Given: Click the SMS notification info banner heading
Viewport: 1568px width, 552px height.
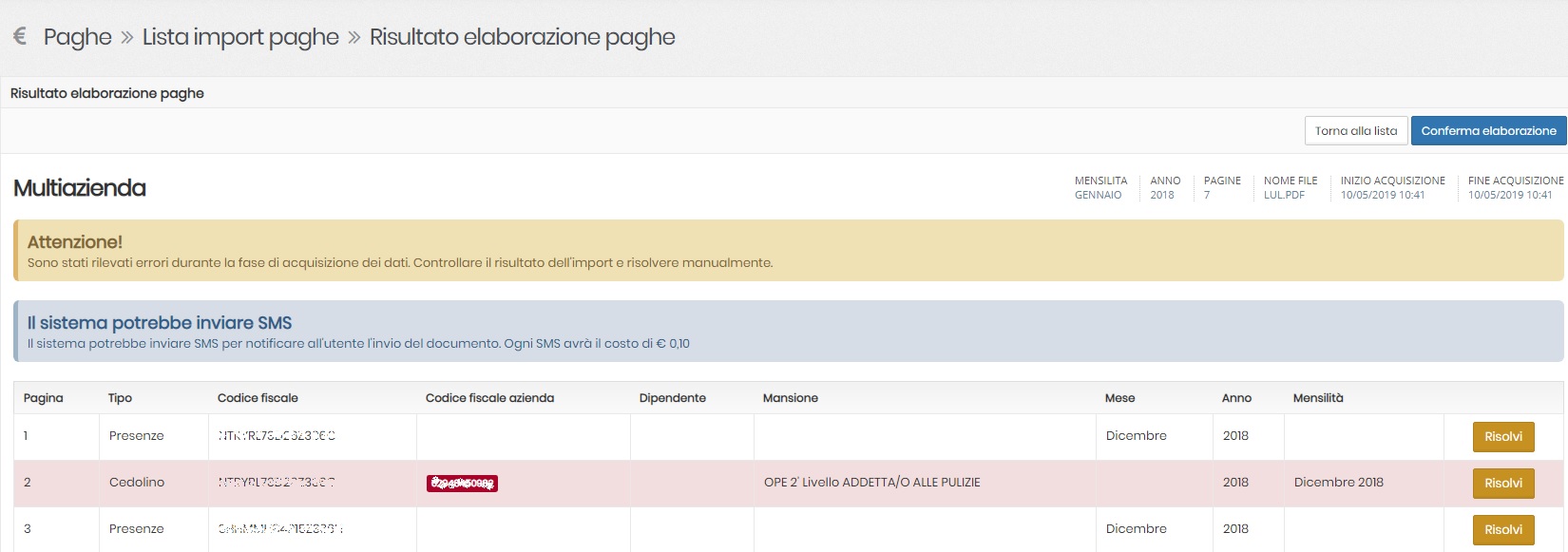Looking at the screenshot, I should (x=160, y=323).
